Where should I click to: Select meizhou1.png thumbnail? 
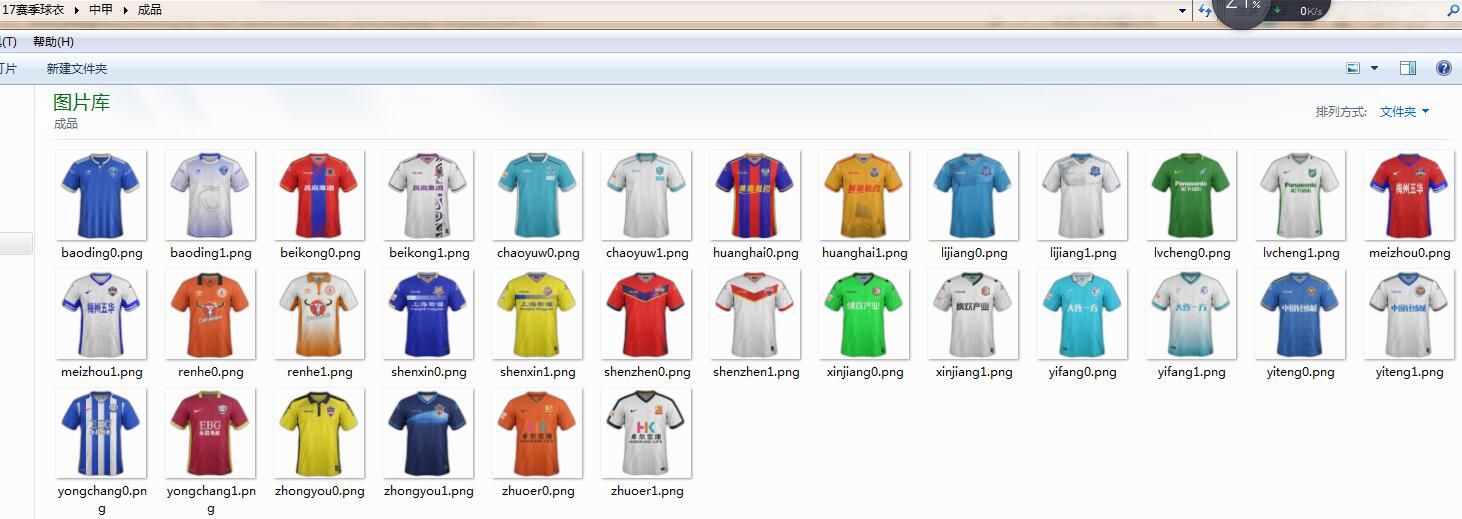click(x=101, y=314)
